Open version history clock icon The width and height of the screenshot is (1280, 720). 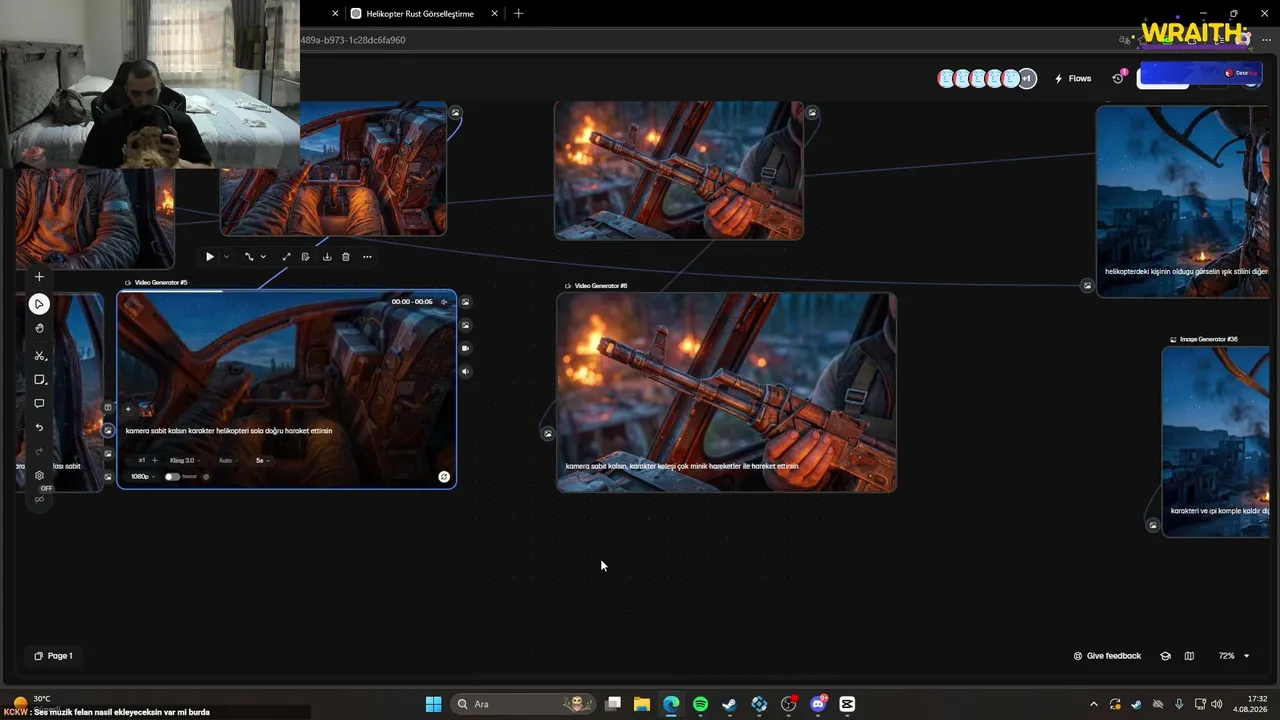coord(1118,79)
